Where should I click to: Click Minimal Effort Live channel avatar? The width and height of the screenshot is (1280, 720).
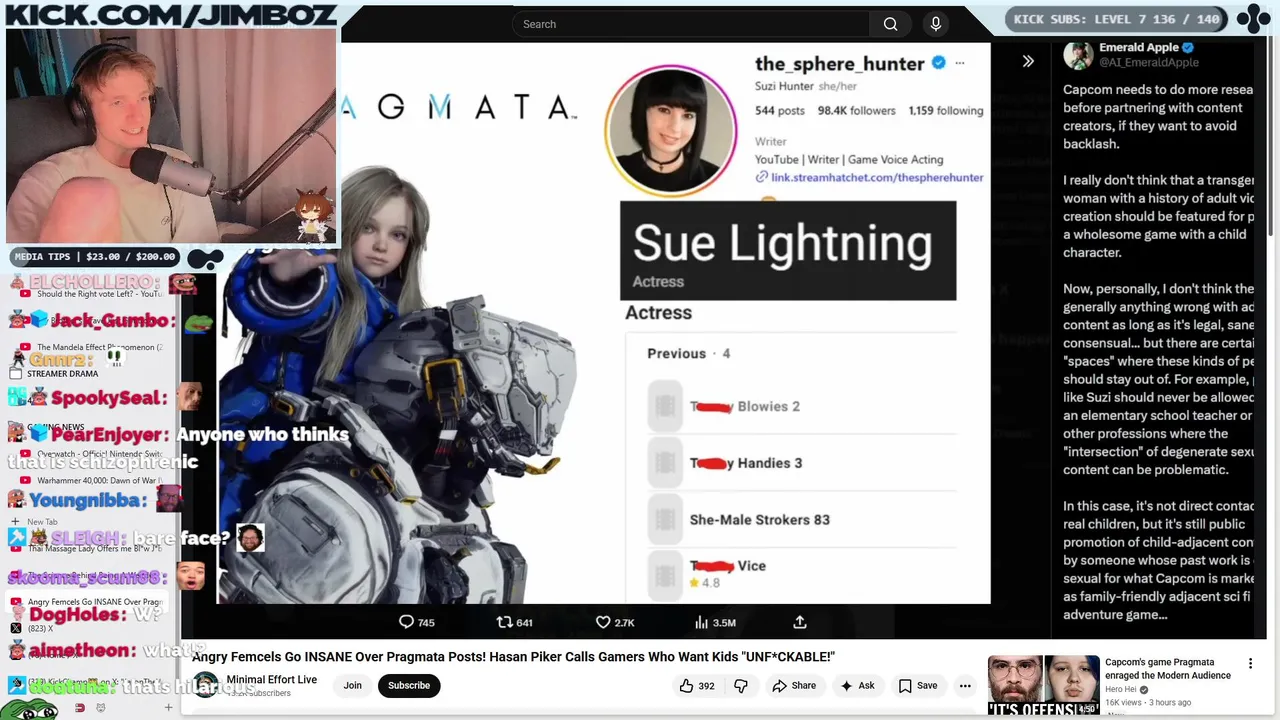coord(206,685)
